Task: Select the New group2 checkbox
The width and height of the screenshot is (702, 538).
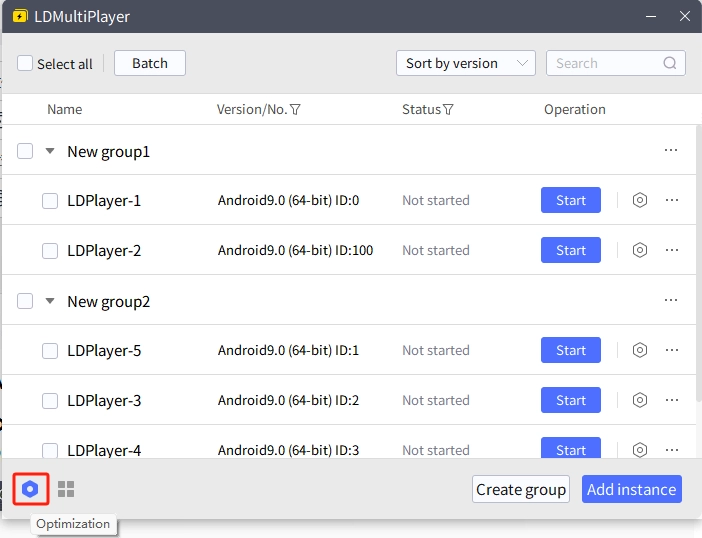Action: (25, 301)
